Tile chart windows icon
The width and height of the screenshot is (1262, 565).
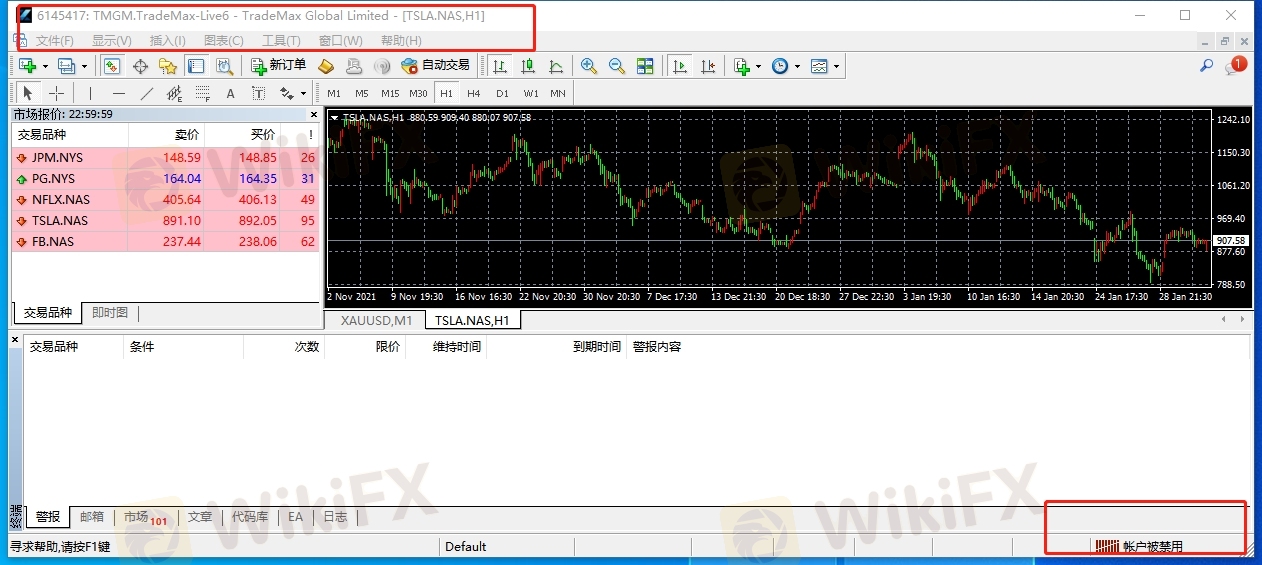(x=645, y=66)
